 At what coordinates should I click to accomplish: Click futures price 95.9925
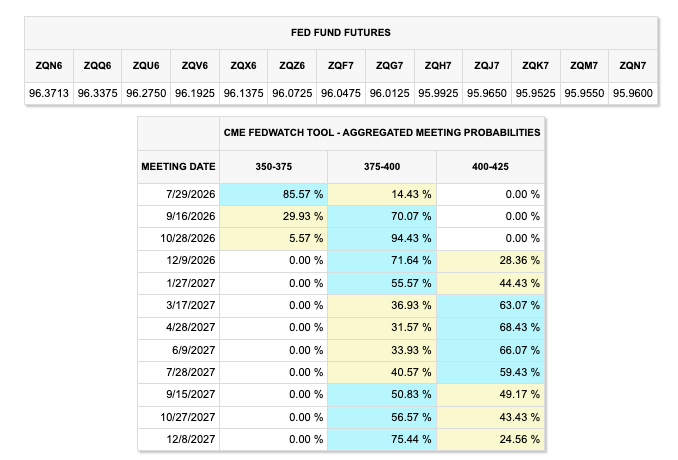coord(438,93)
